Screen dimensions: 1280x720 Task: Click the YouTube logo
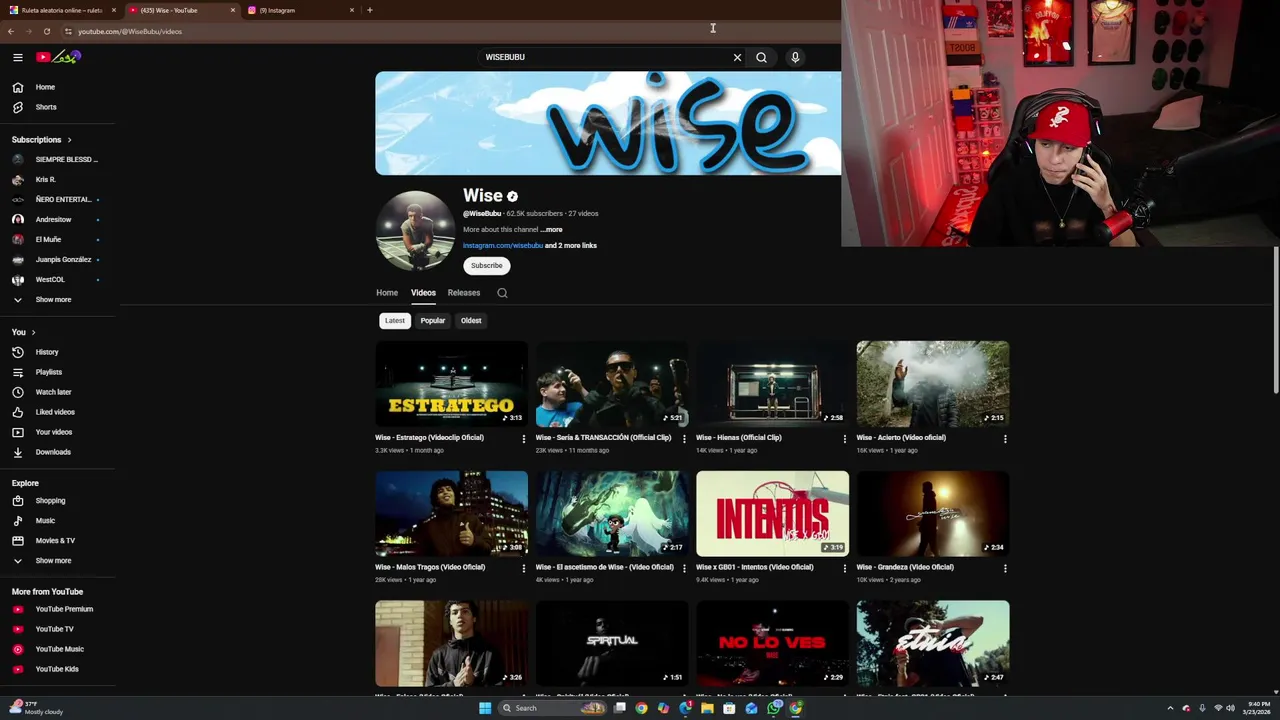click(x=58, y=57)
